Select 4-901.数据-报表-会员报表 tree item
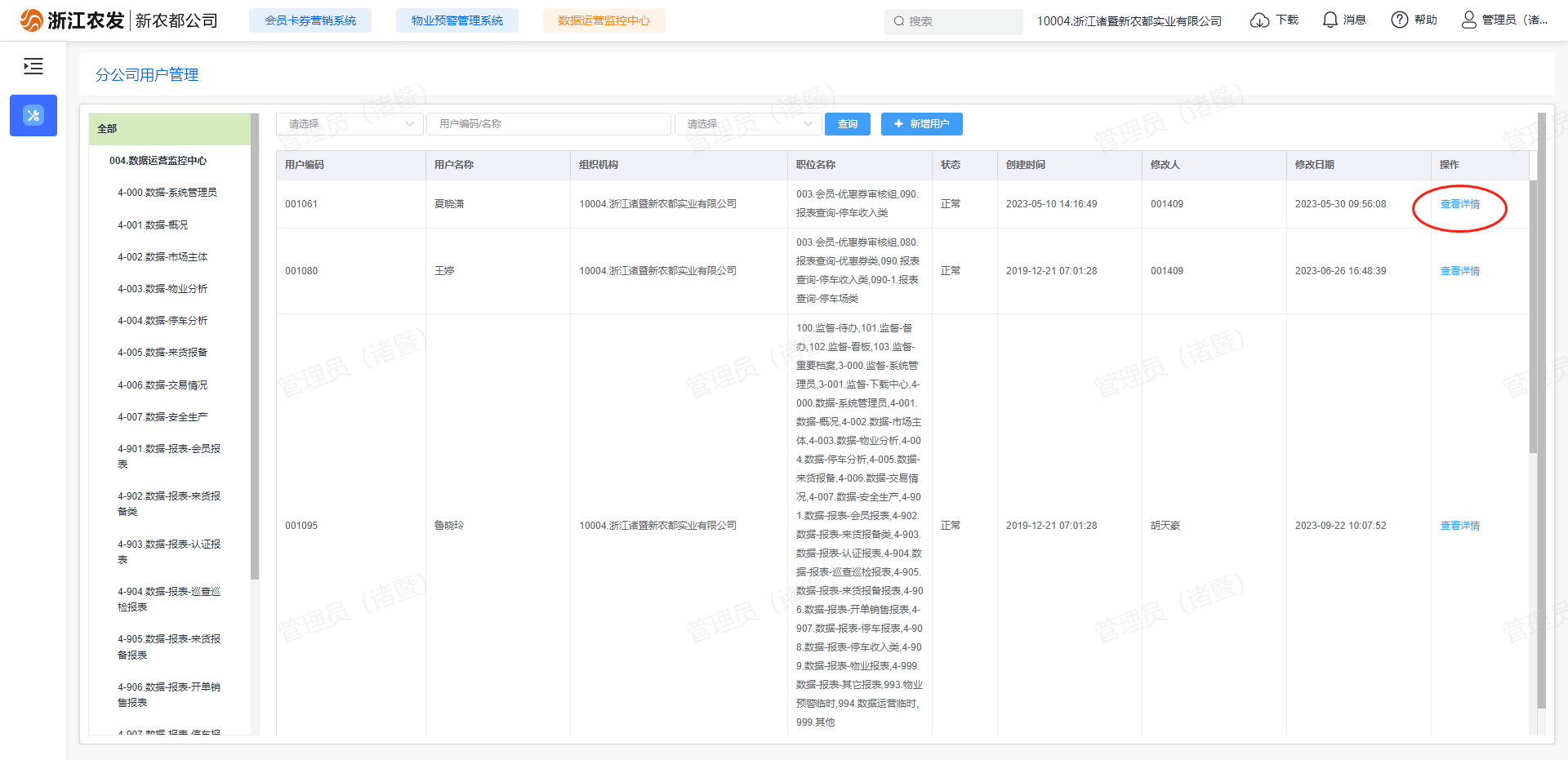This screenshot has height=760, width=1568. pyautogui.click(x=169, y=456)
